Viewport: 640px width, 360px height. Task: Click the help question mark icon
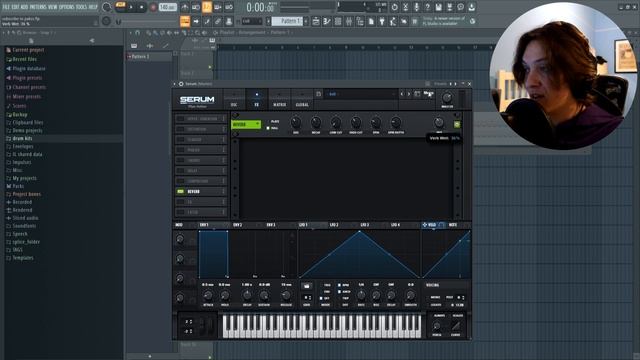point(427,7)
